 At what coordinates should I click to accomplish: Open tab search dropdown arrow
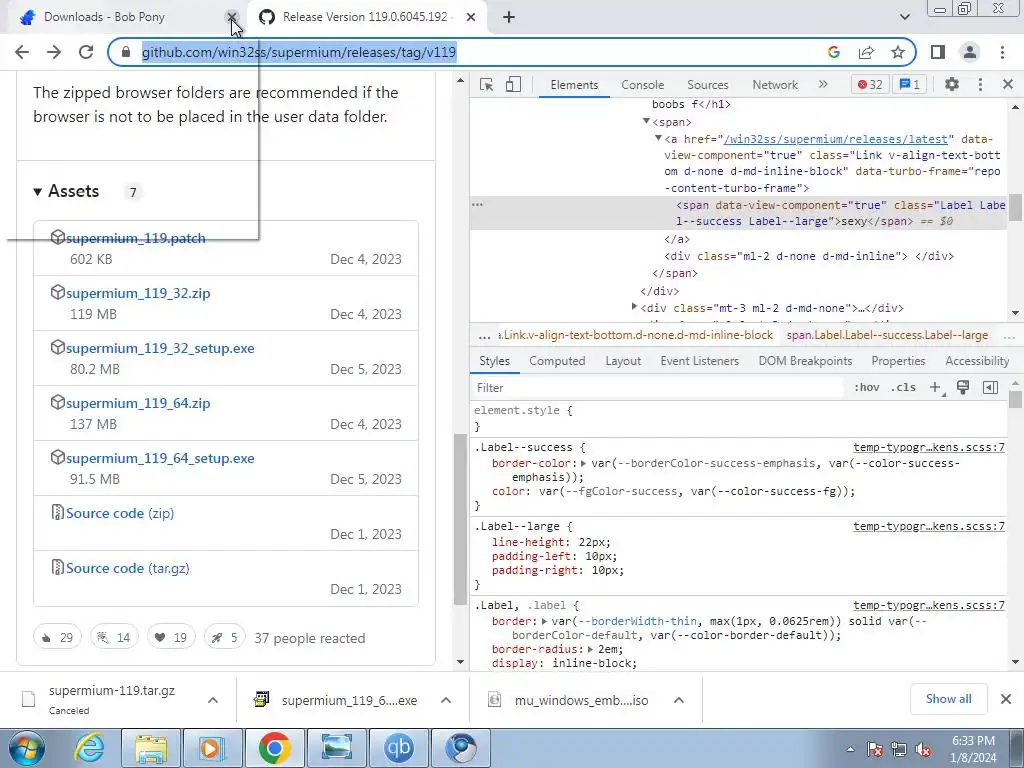pyautogui.click(x=904, y=17)
